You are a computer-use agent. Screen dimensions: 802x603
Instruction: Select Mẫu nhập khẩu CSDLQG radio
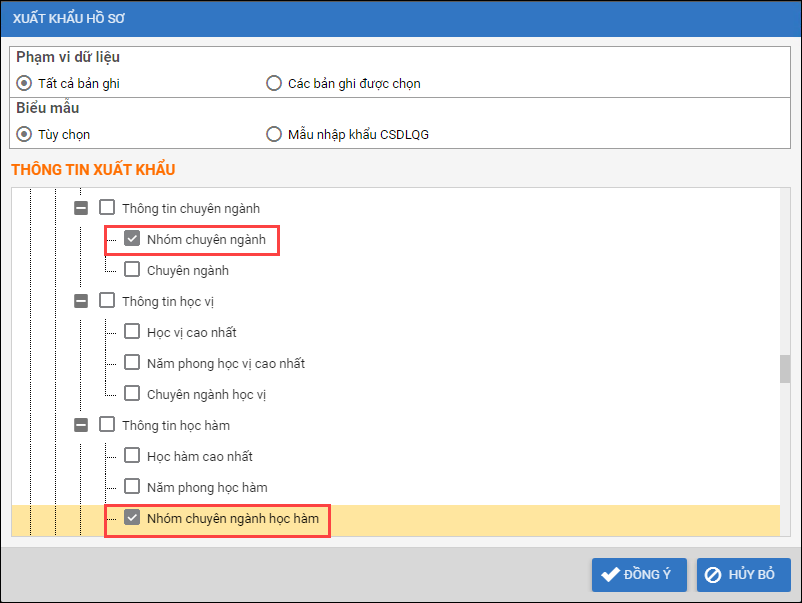pos(274,134)
